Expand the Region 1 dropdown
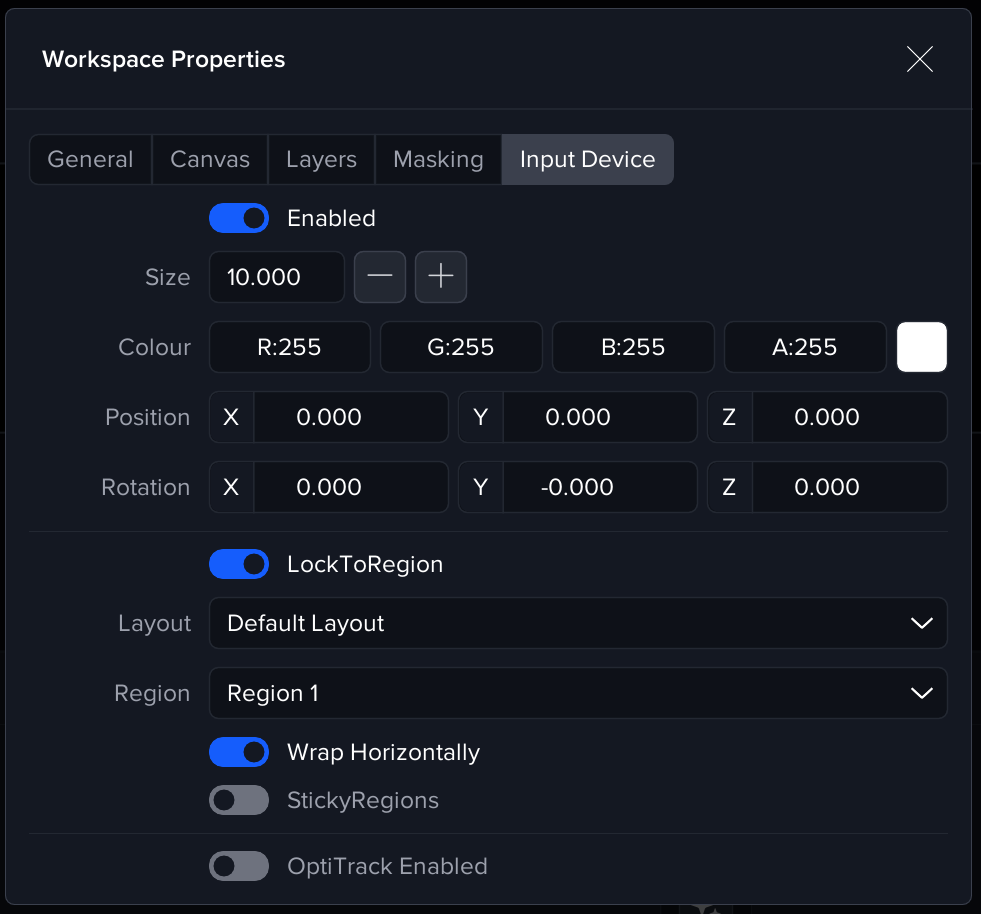Screen dimensions: 981x914 578,693
